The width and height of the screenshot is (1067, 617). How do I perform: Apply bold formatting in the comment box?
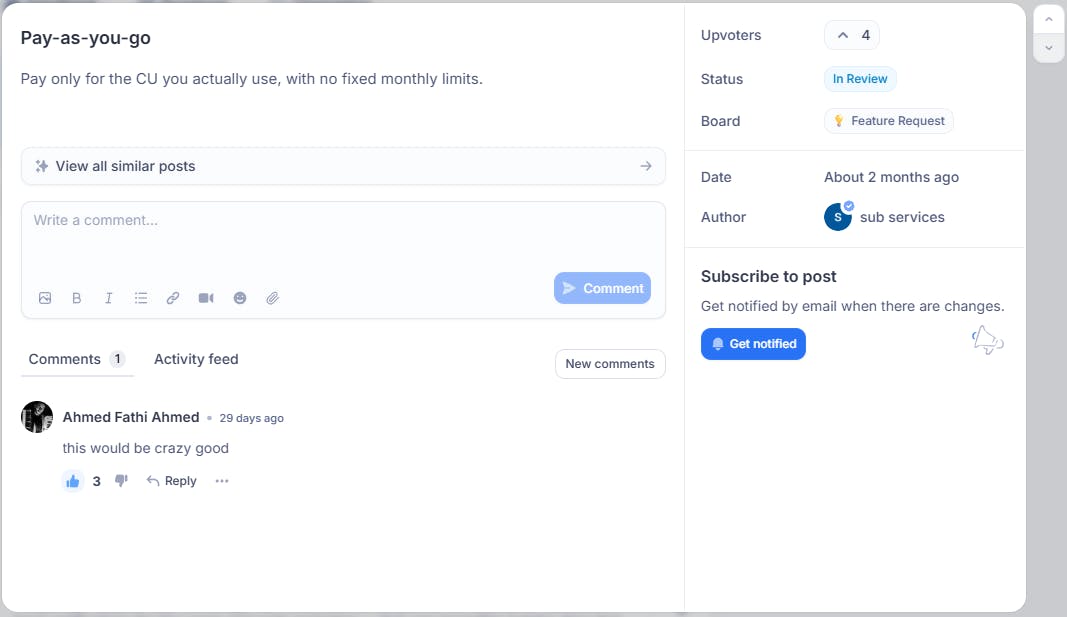pos(76,297)
